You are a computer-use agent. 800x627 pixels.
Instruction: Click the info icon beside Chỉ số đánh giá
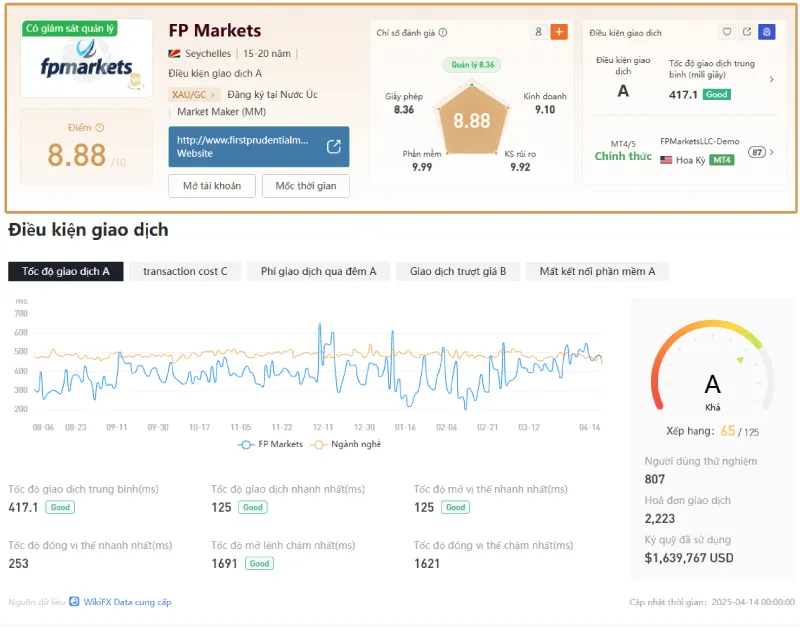(x=443, y=33)
